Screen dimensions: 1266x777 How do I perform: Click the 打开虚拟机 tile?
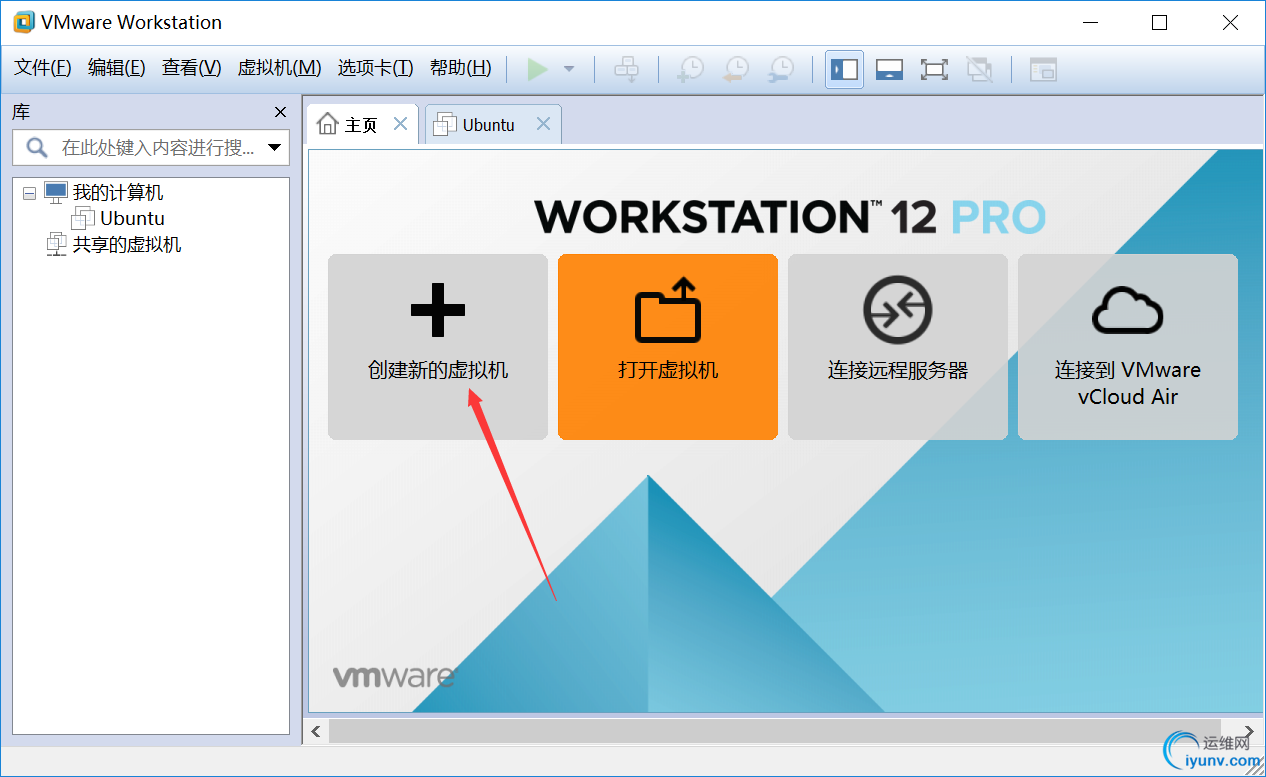click(668, 347)
